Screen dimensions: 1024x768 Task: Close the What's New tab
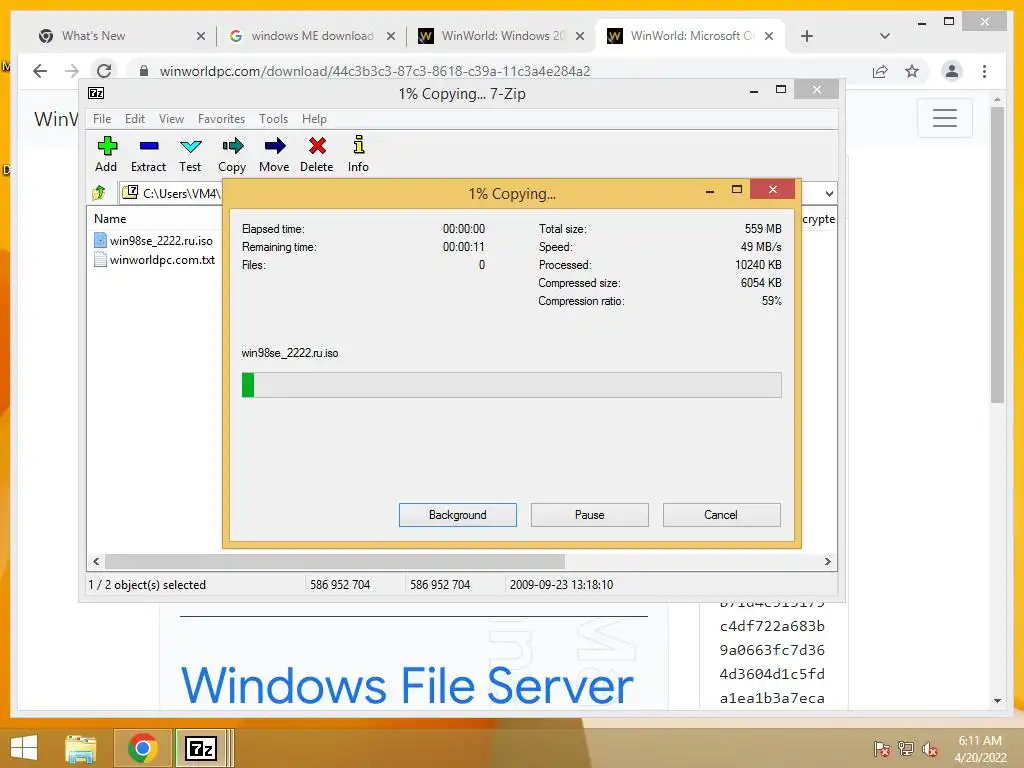[200, 36]
